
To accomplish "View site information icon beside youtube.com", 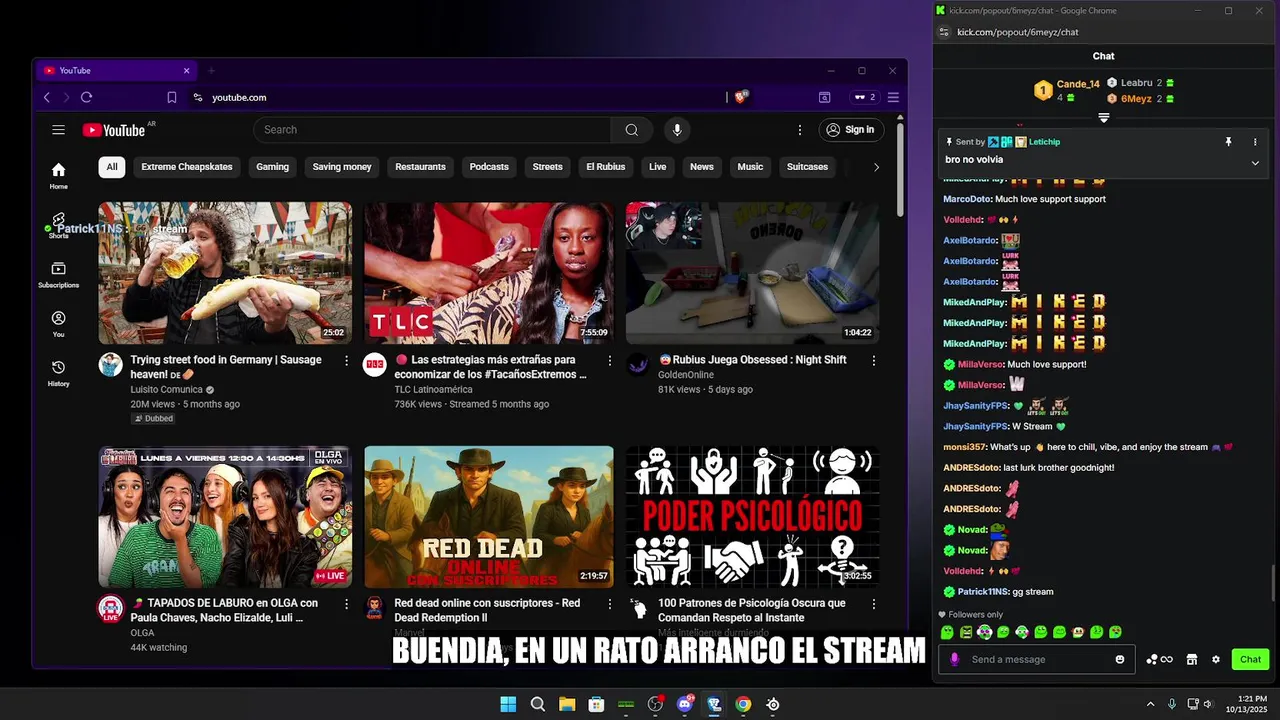I will (x=198, y=97).
